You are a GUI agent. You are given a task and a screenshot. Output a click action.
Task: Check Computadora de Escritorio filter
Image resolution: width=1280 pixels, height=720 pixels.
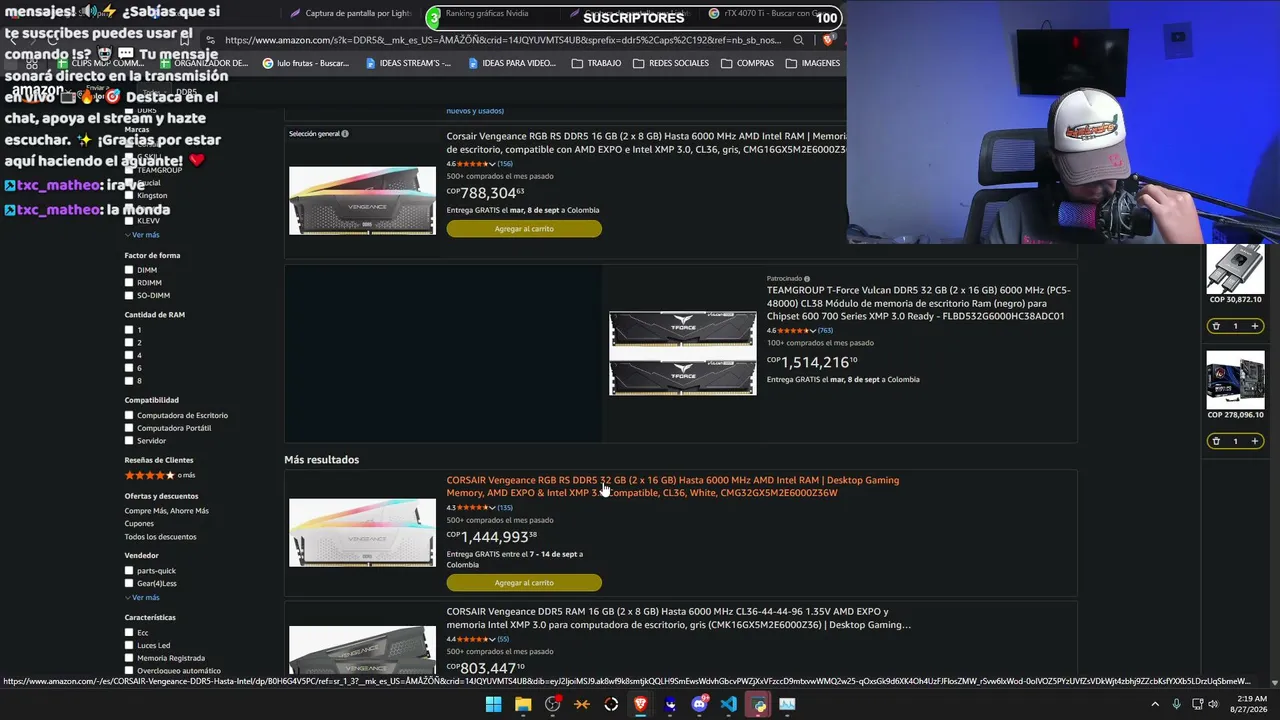[129, 415]
